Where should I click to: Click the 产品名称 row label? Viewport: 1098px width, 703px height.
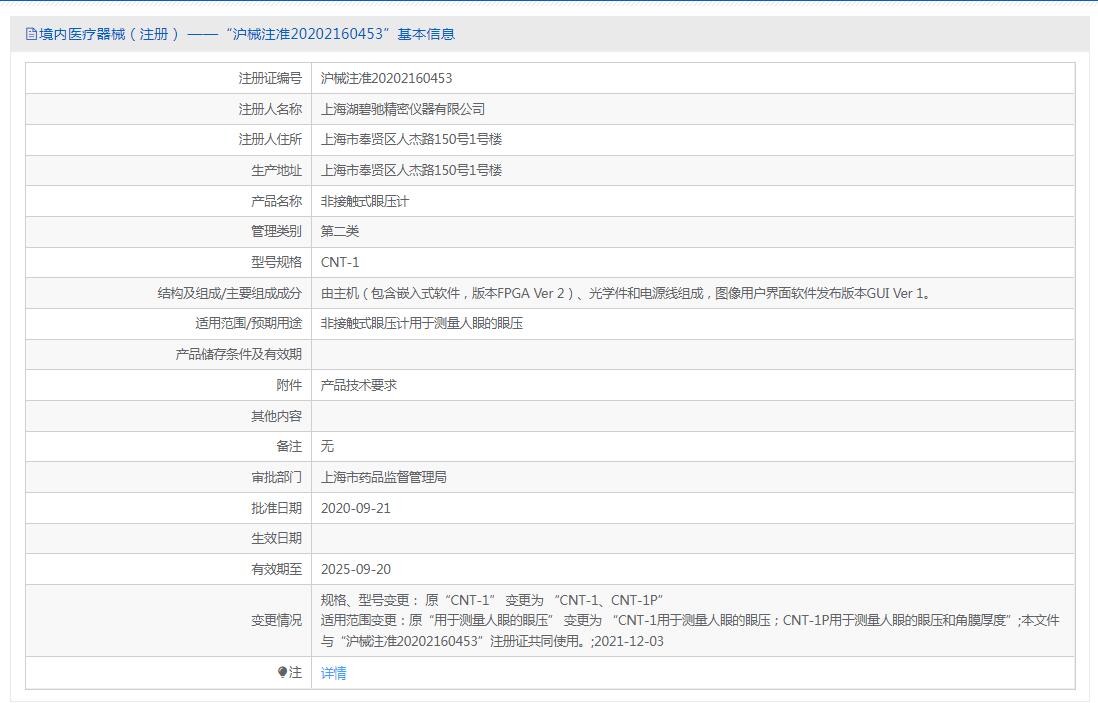point(277,201)
